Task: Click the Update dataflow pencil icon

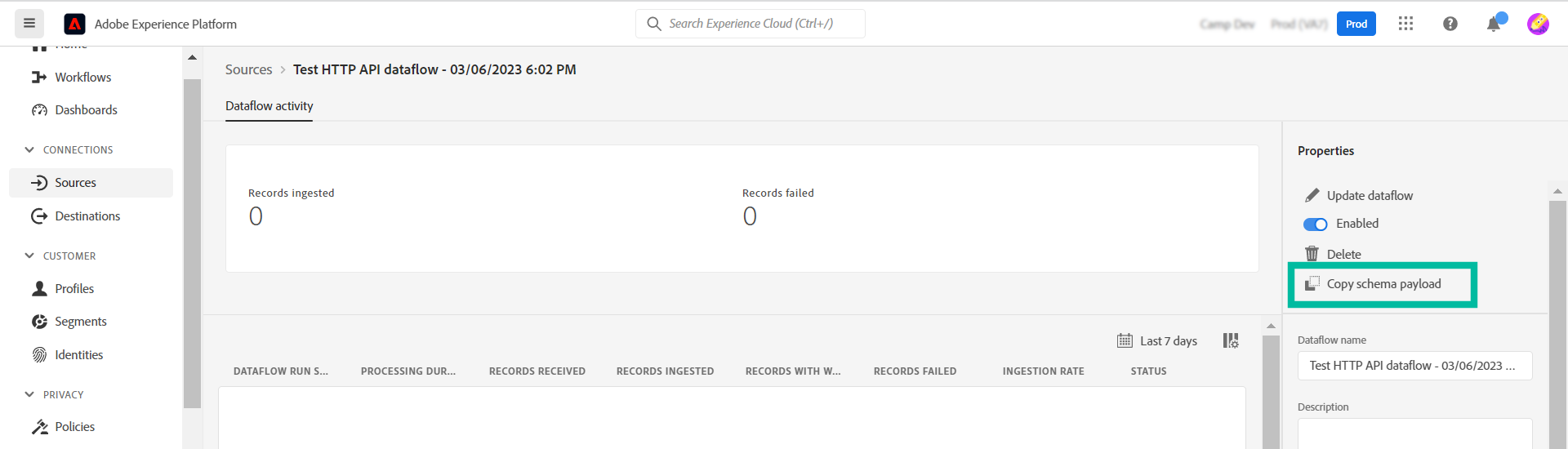Action: [1312, 195]
